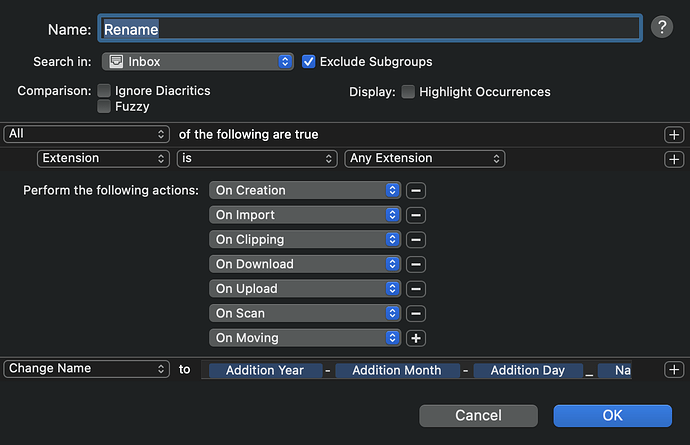
Task: Turn on Highlight Occurrences display
Action: coord(408,92)
